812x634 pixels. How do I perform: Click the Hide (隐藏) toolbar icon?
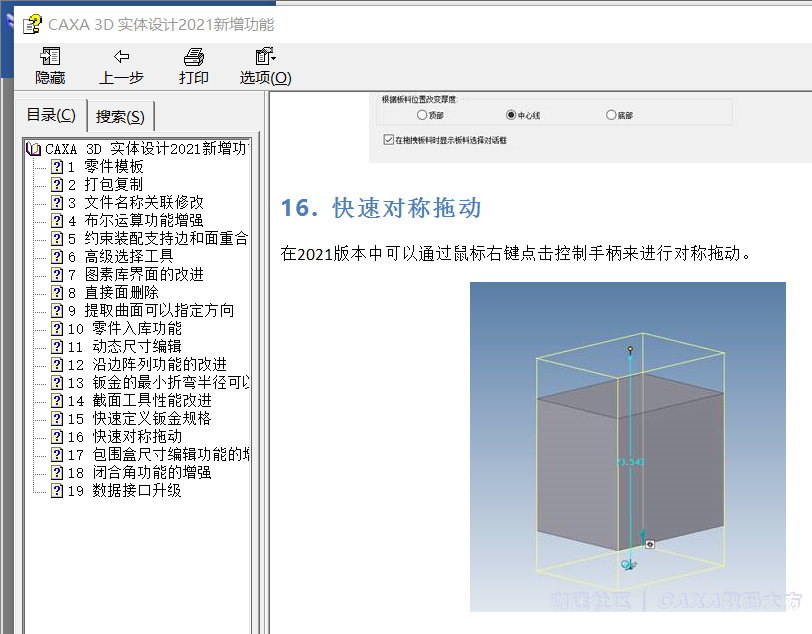50,56
